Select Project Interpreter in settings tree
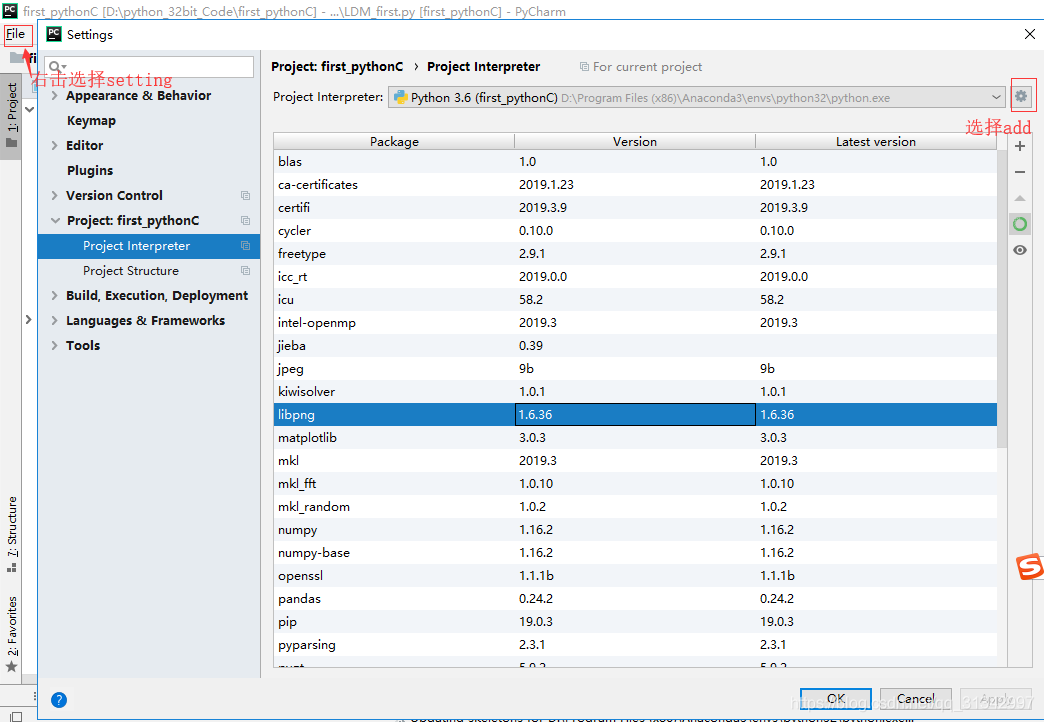This screenshot has width=1044, height=722. [148, 246]
